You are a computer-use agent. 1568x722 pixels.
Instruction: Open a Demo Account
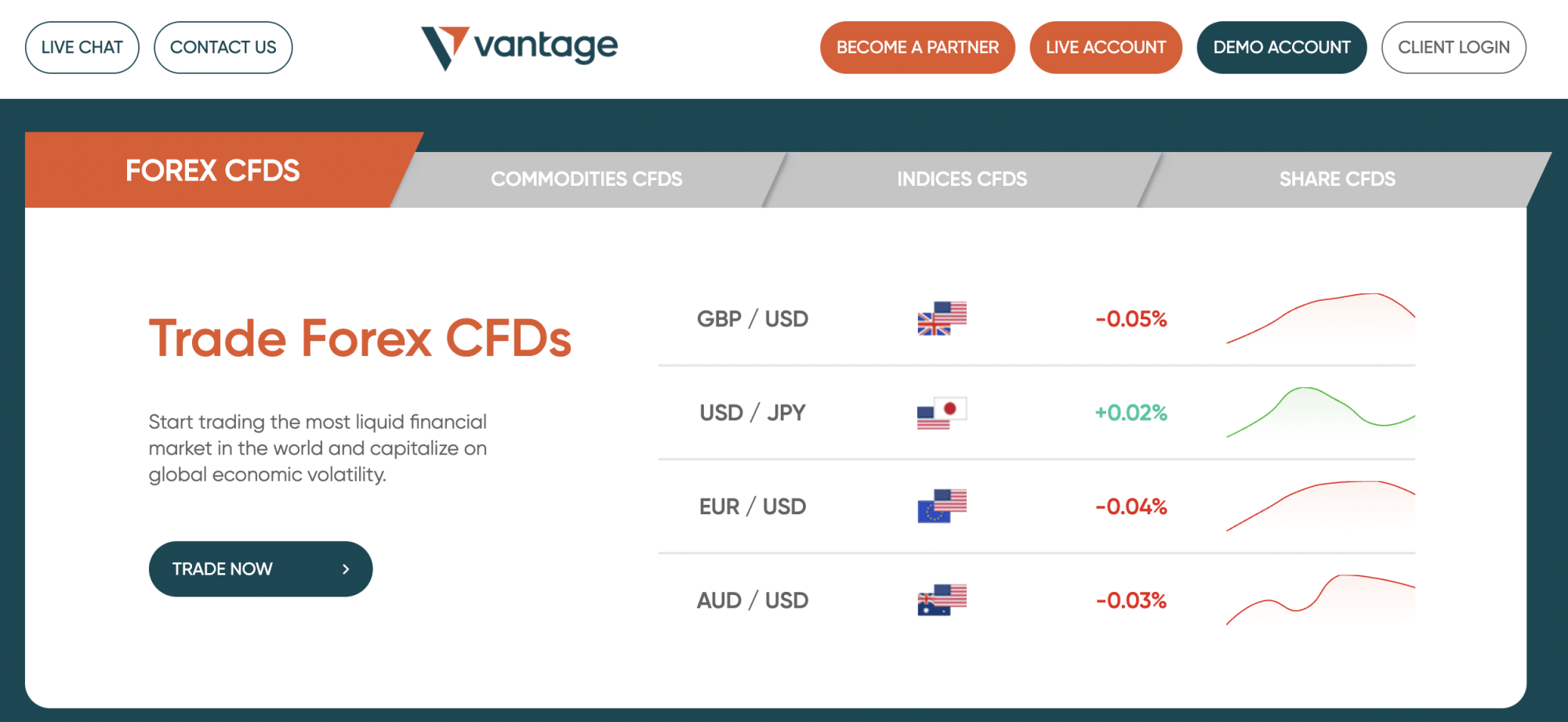point(1281,47)
